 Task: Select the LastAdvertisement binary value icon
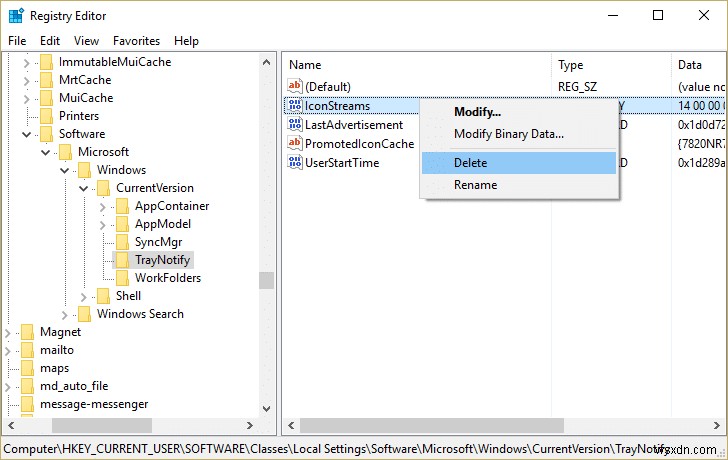(294, 124)
